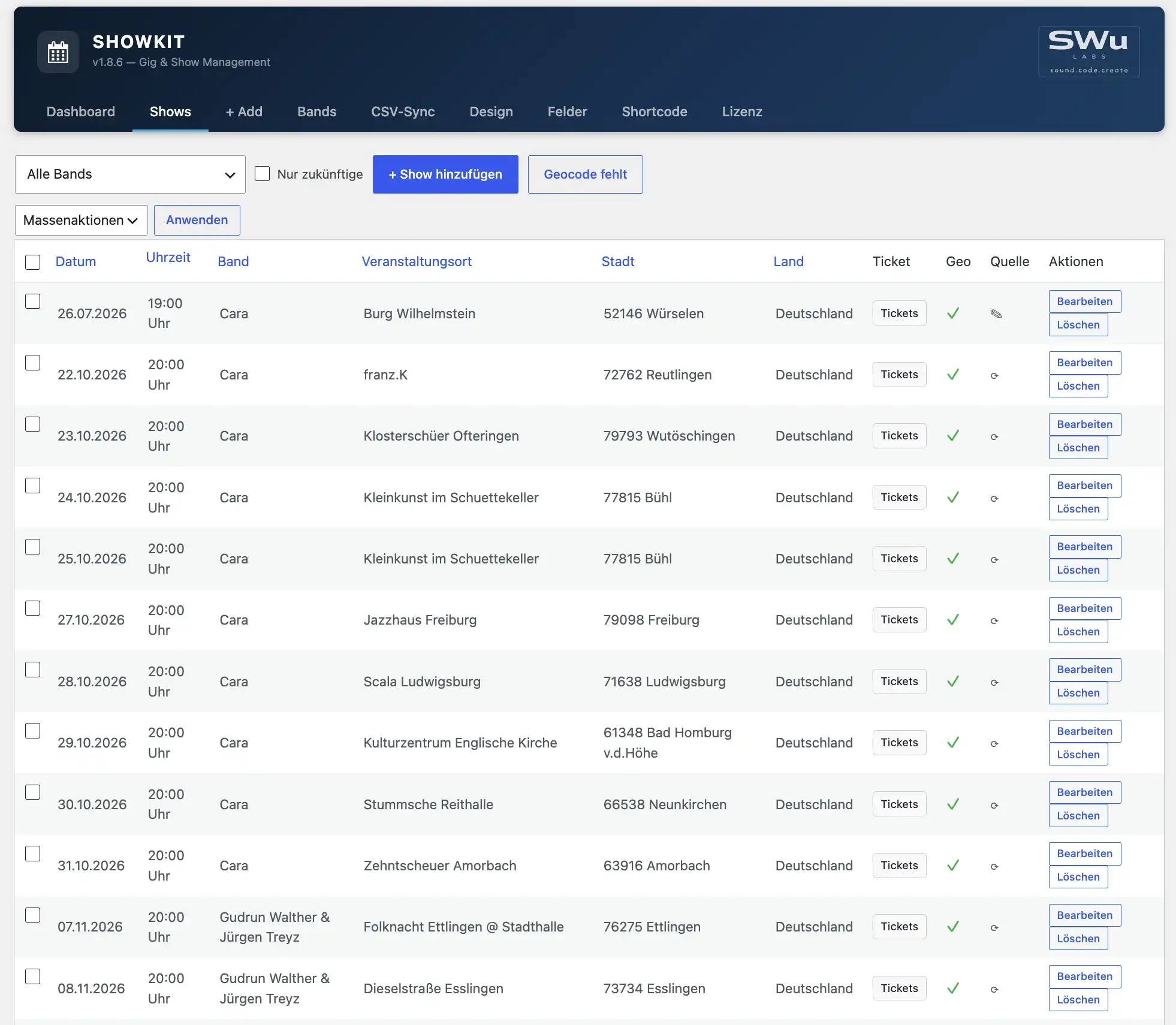Screen dimensions: 1176x1025
Task: Select the checkbox for 22.10.2026 show
Action: tap(33, 363)
